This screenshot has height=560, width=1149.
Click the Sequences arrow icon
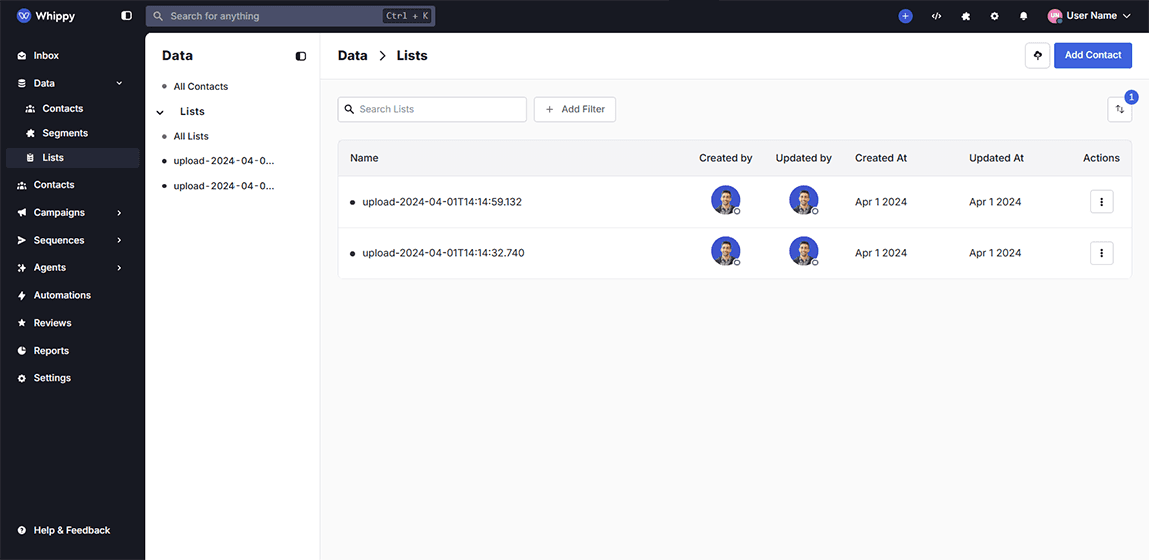[21, 240]
